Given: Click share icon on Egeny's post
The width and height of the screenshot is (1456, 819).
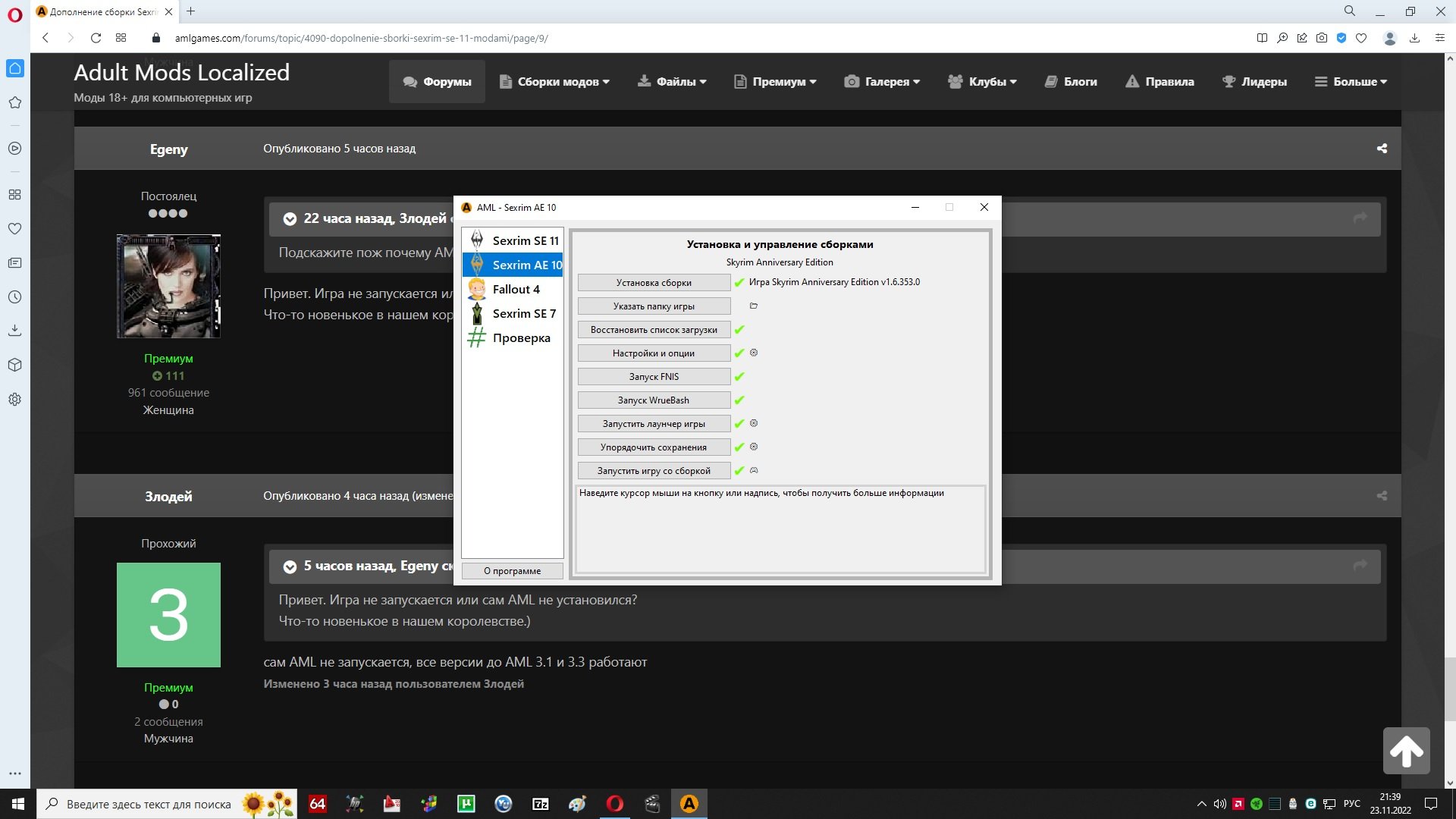Looking at the screenshot, I should (x=1382, y=149).
